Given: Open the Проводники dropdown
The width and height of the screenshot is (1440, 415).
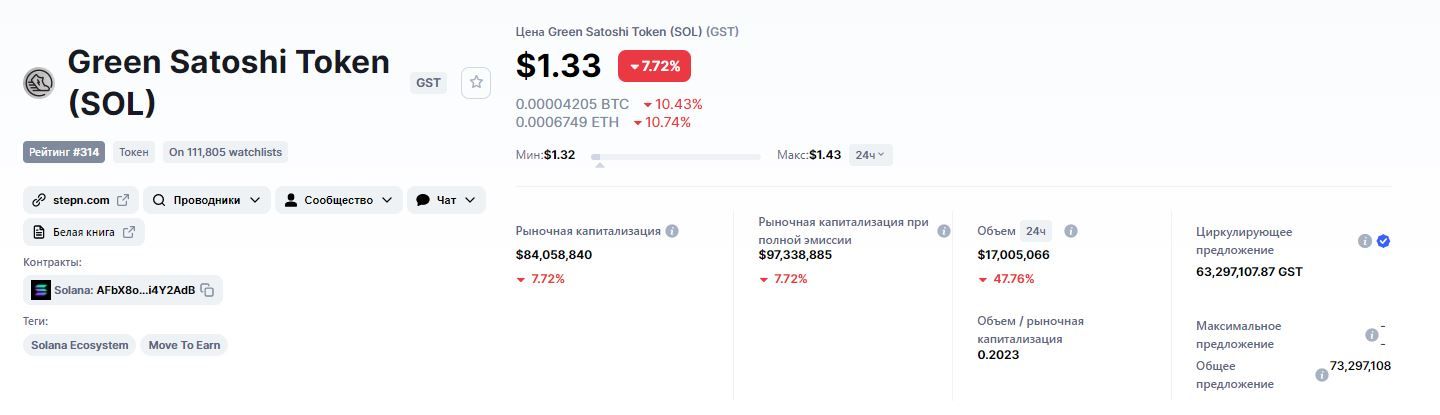Looking at the screenshot, I should (206, 200).
